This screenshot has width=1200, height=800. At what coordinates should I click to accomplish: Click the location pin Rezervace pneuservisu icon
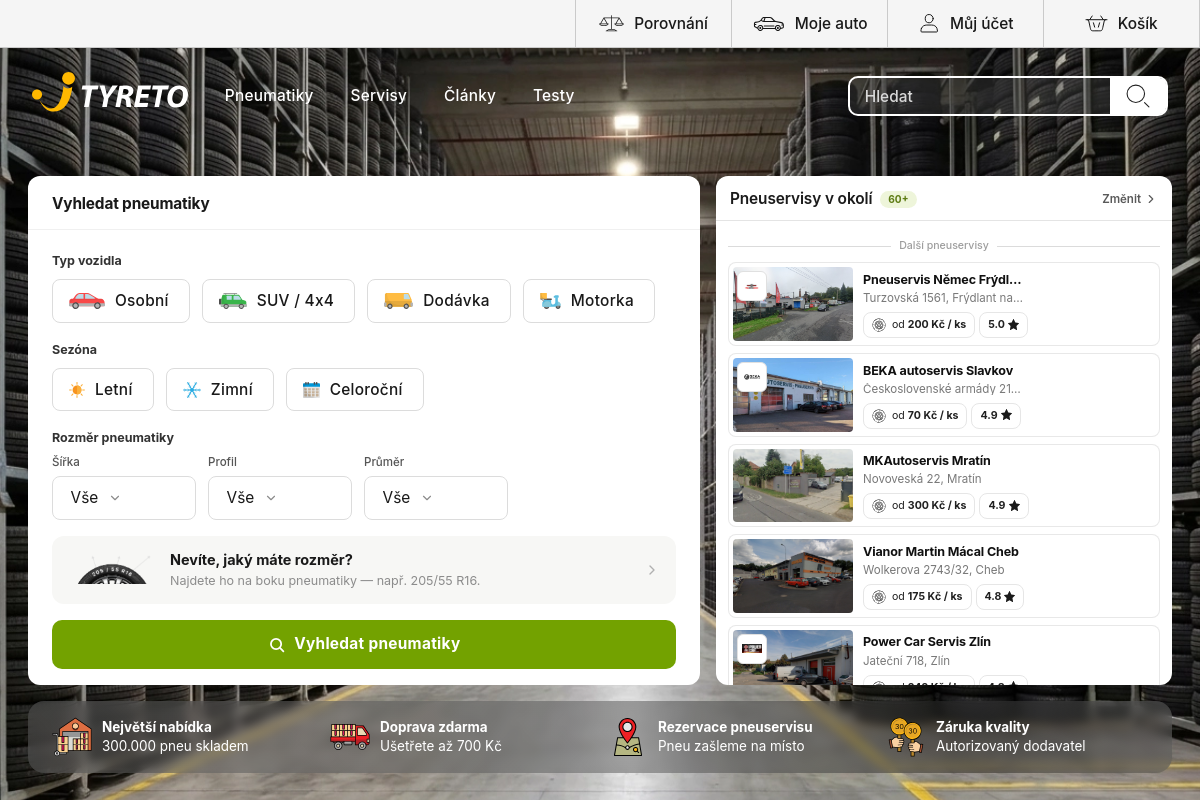tap(627, 737)
